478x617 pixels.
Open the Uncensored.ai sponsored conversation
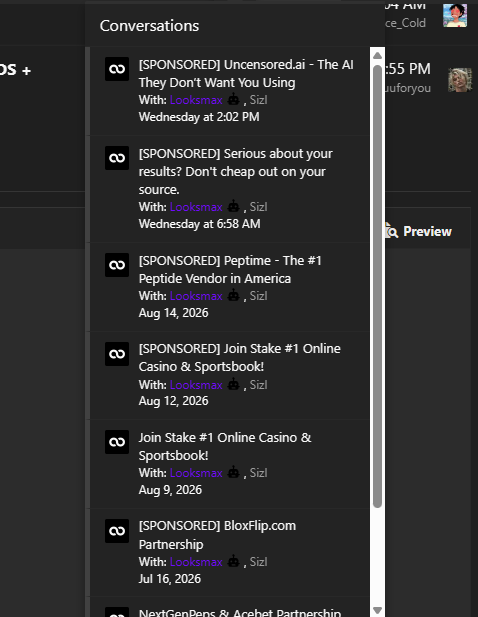point(246,74)
